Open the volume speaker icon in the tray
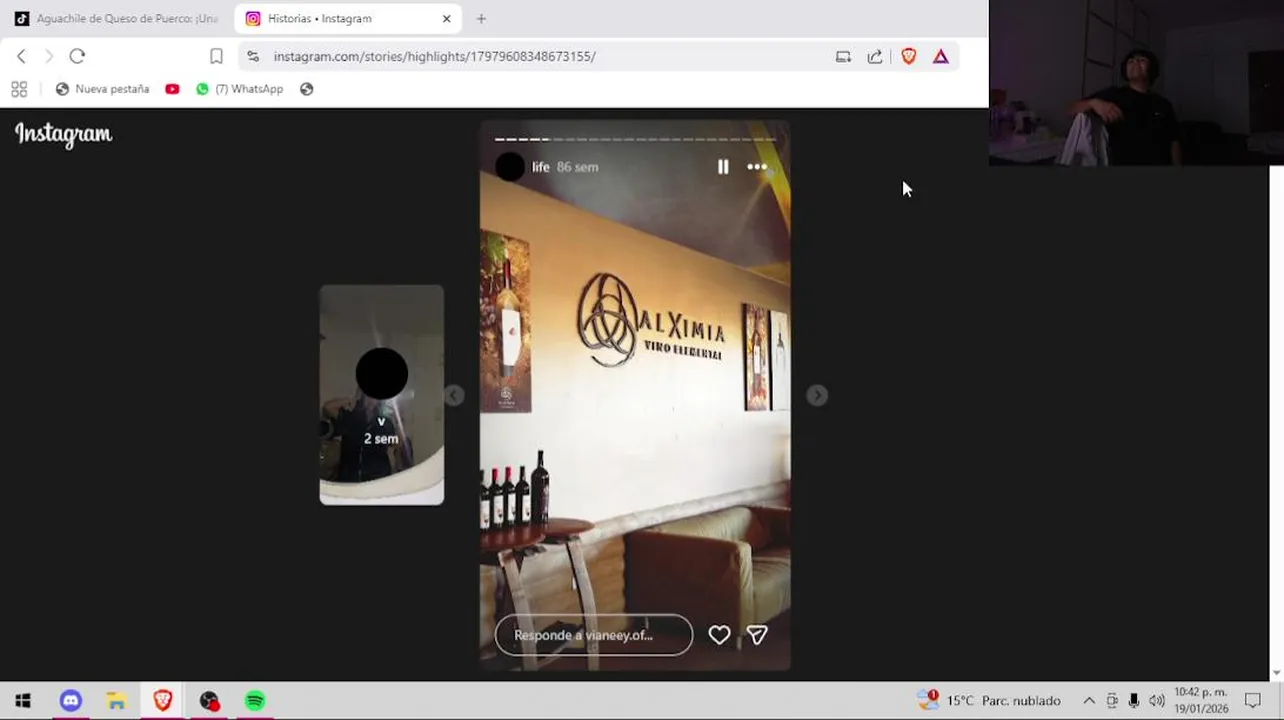Screen dimensions: 1284x720 (1157, 701)
